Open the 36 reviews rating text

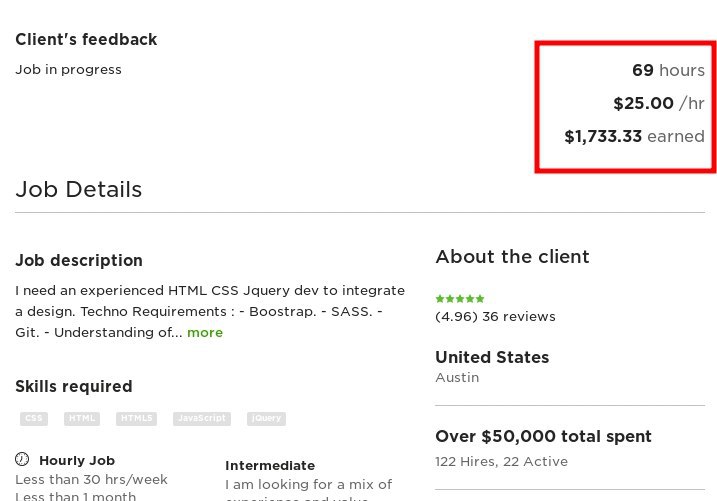495,316
